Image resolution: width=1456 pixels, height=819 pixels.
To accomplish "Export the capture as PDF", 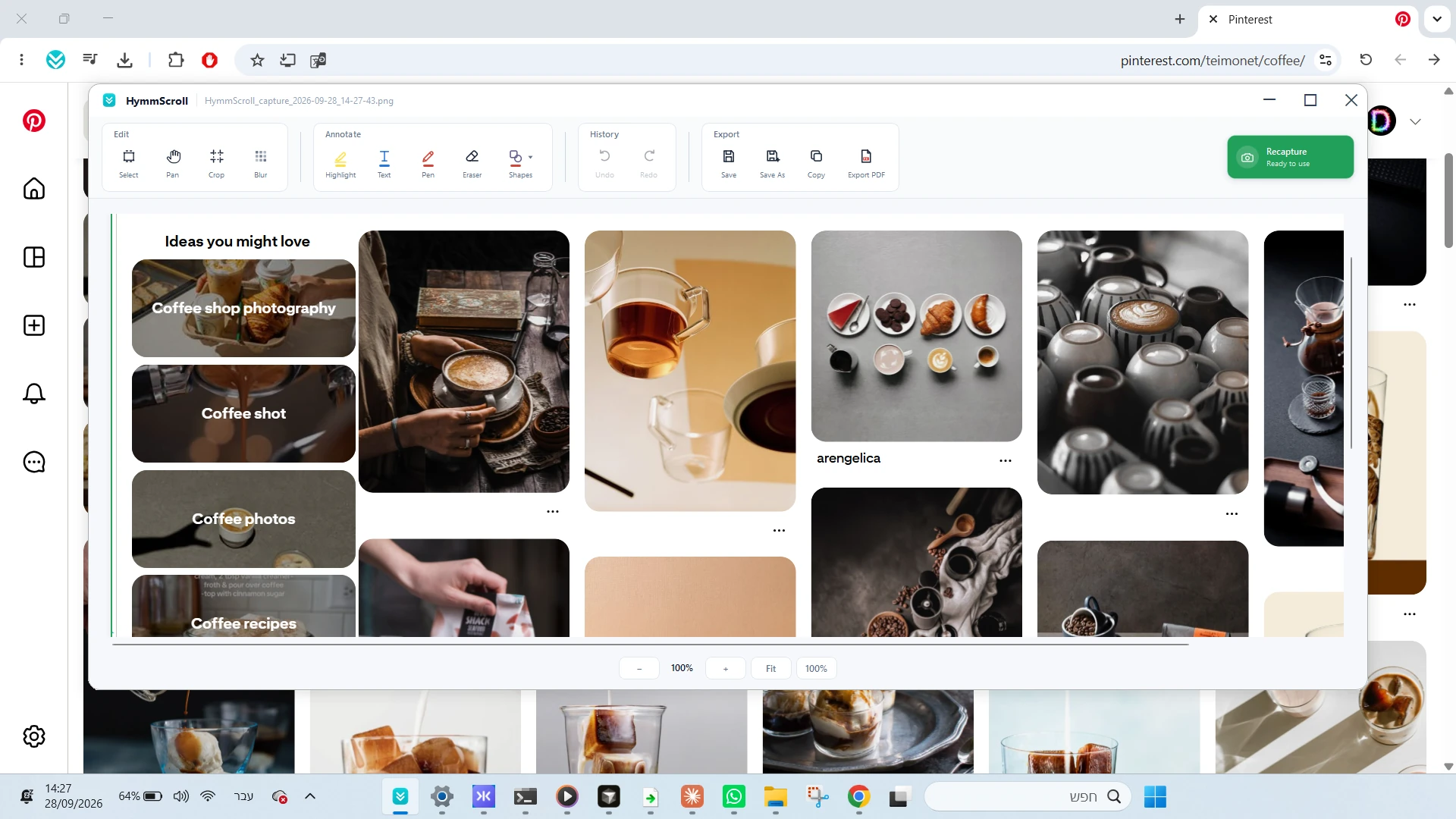I will 866,163.
